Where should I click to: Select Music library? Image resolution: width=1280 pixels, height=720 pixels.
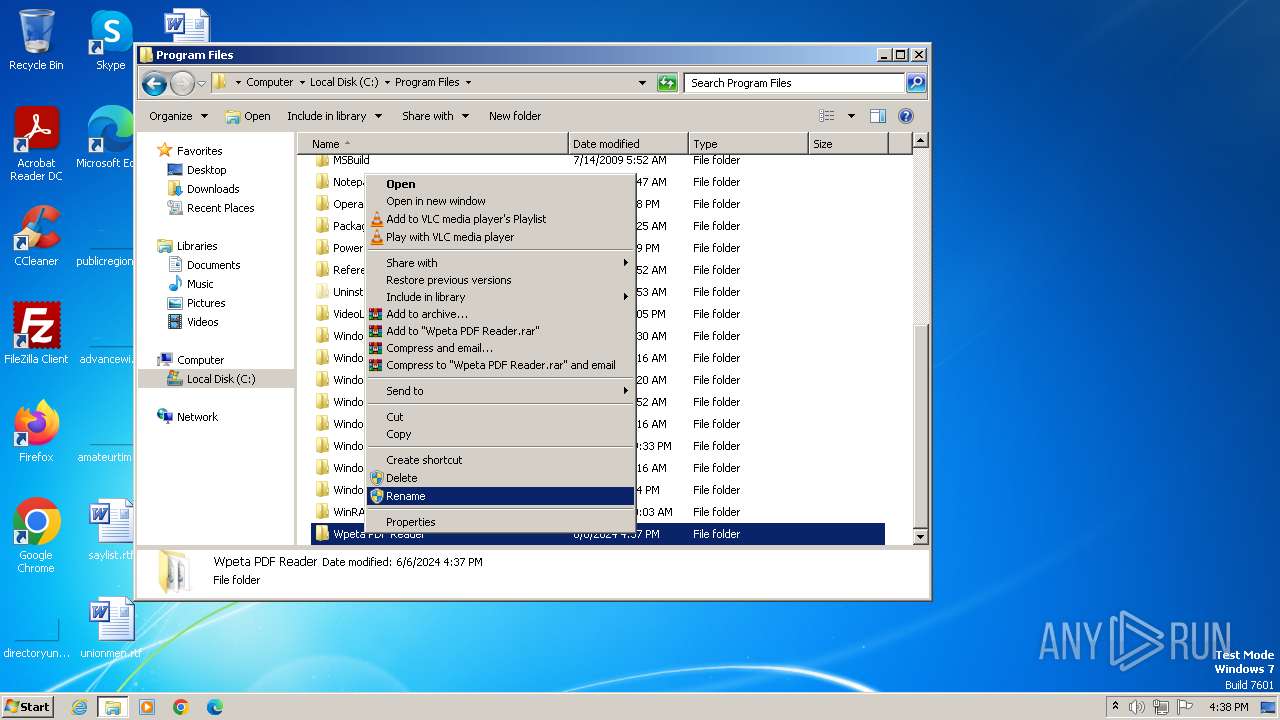pos(200,284)
